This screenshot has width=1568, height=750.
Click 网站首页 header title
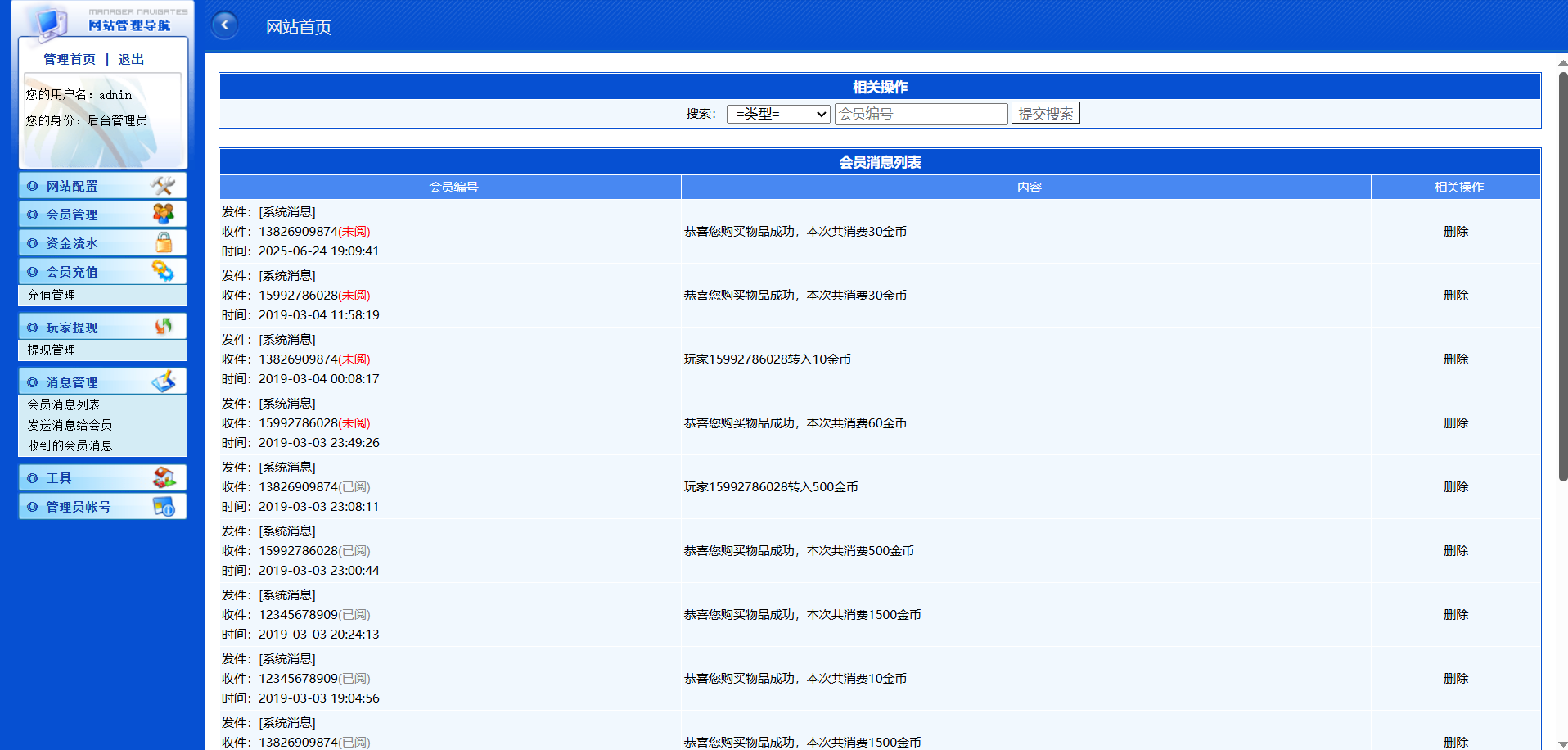pos(299,27)
